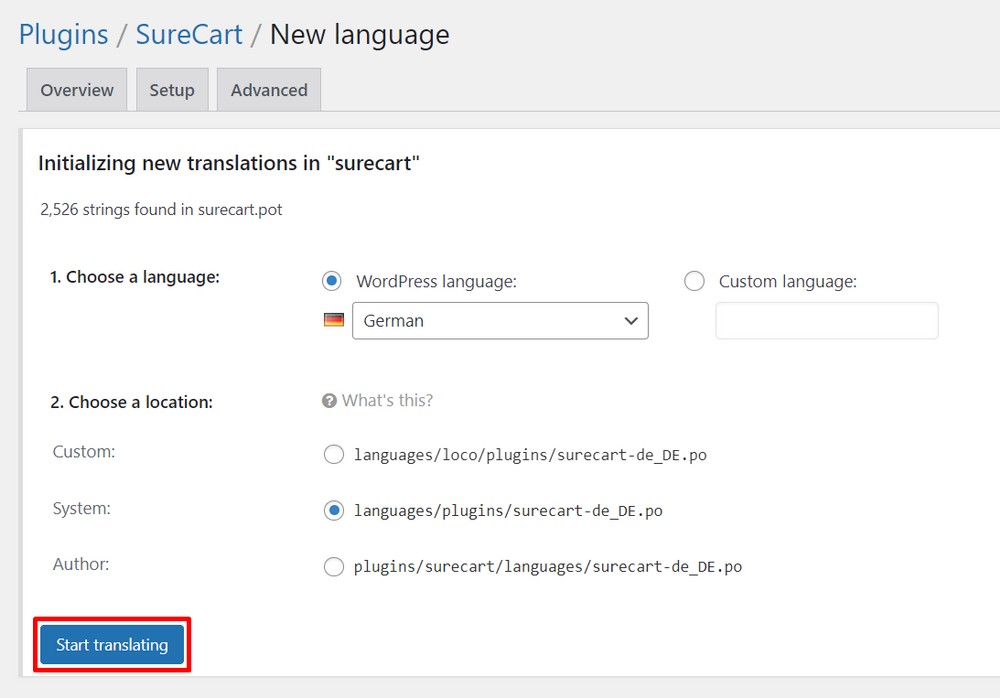1000x698 pixels.
Task: Open the Plugins breadcrumb link
Action: [x=63, y=34]
